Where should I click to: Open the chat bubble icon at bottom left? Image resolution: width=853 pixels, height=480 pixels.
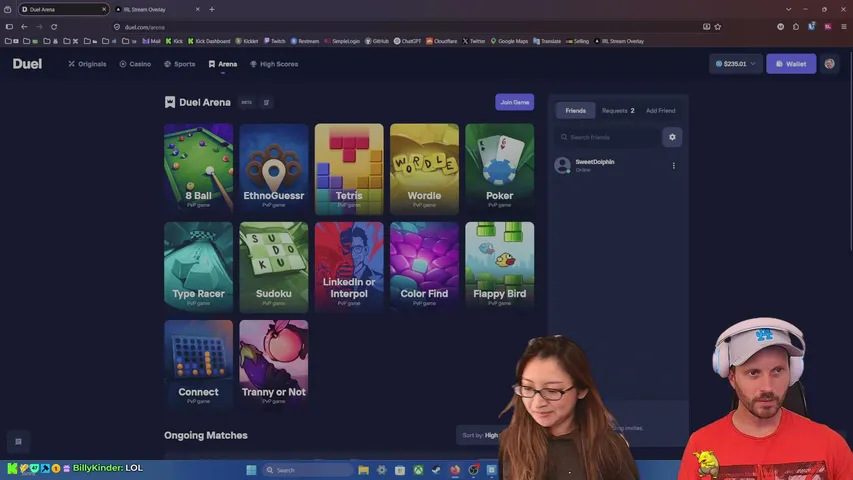pyautogui.click(x=18, y=441)
